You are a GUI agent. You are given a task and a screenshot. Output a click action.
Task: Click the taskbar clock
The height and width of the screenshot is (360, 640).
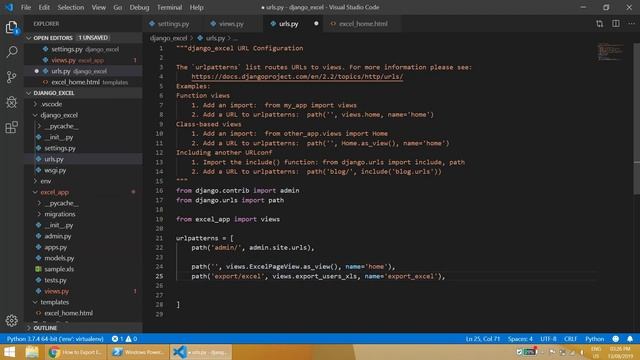[x=620, y=352]
